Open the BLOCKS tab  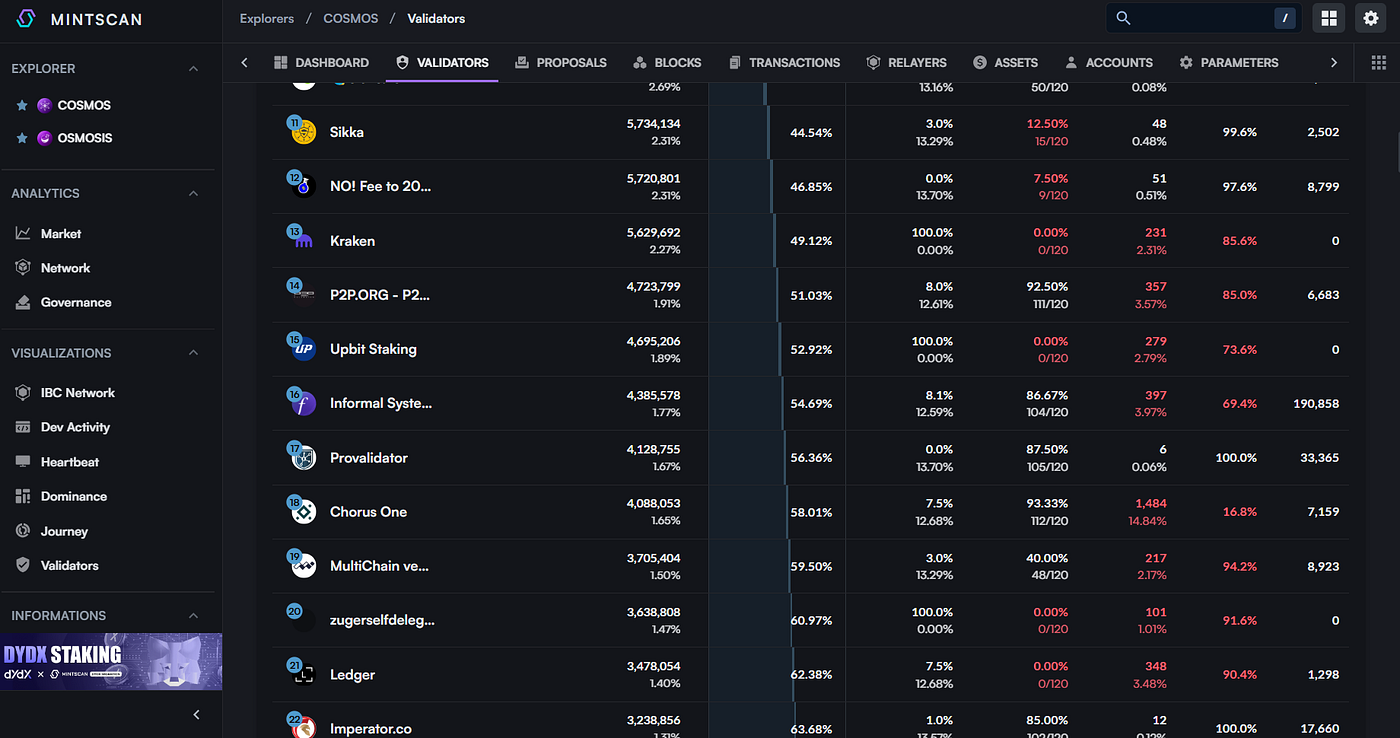tap(667, 62)
